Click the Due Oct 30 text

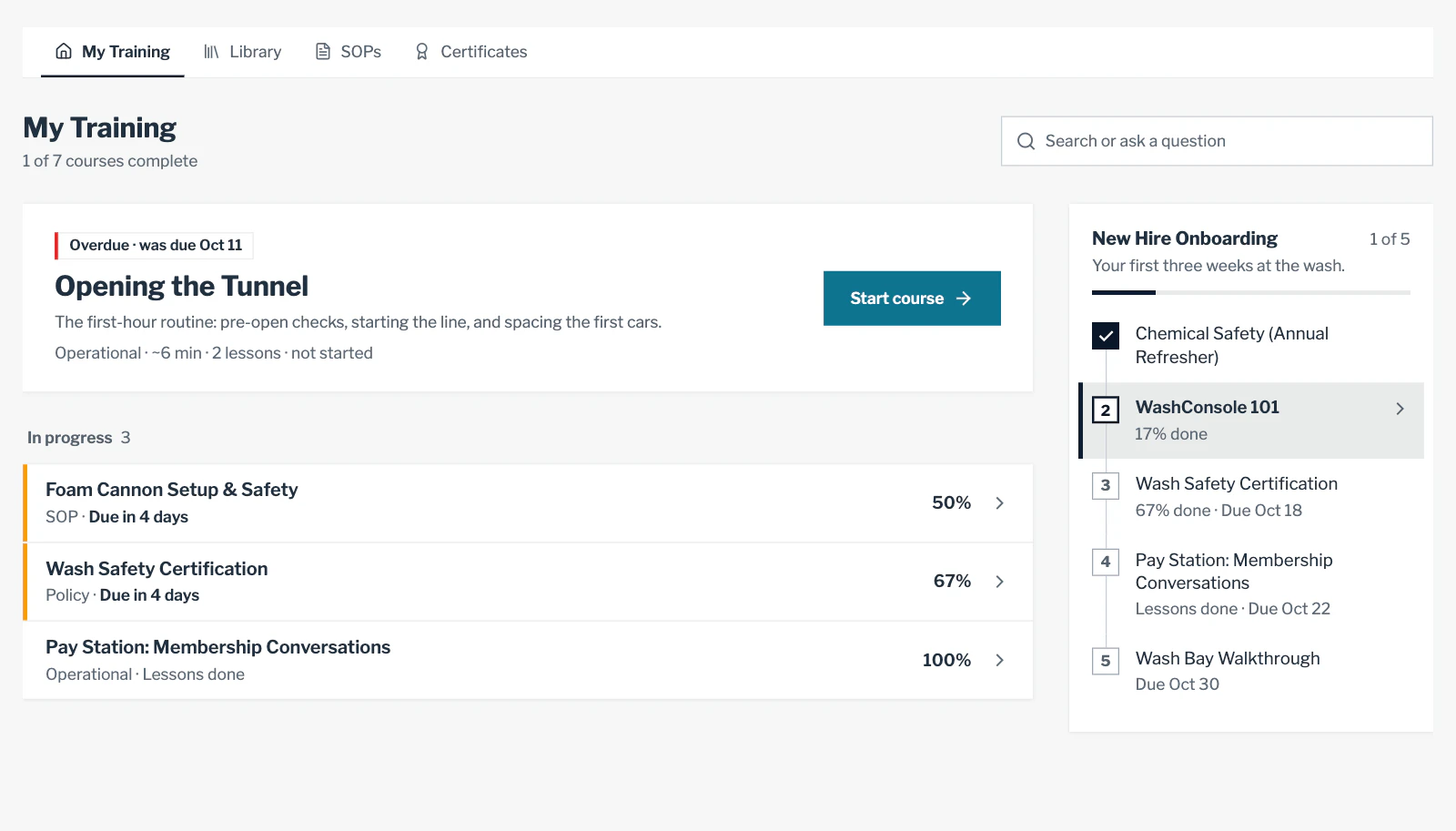pos(1177,684)
